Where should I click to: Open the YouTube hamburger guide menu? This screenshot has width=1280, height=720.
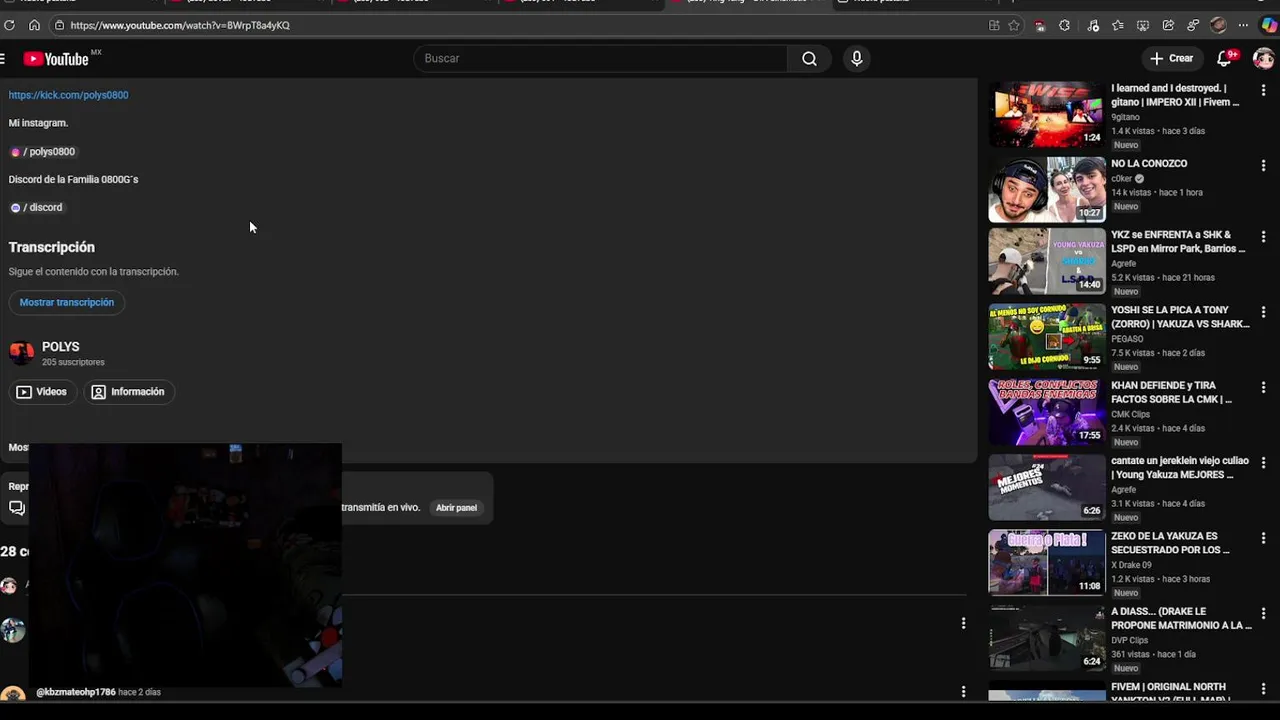pyautogui.click(x=3, y=59)
